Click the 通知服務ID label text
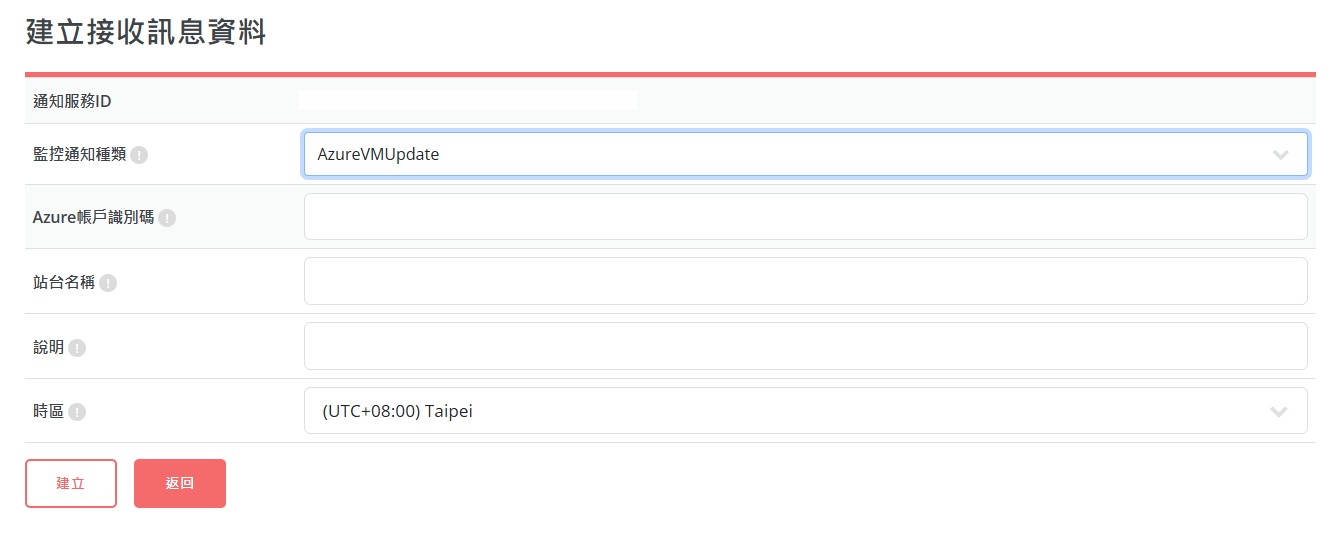The height and width of the screenshot is (533, 1337). tap(71, 100)
